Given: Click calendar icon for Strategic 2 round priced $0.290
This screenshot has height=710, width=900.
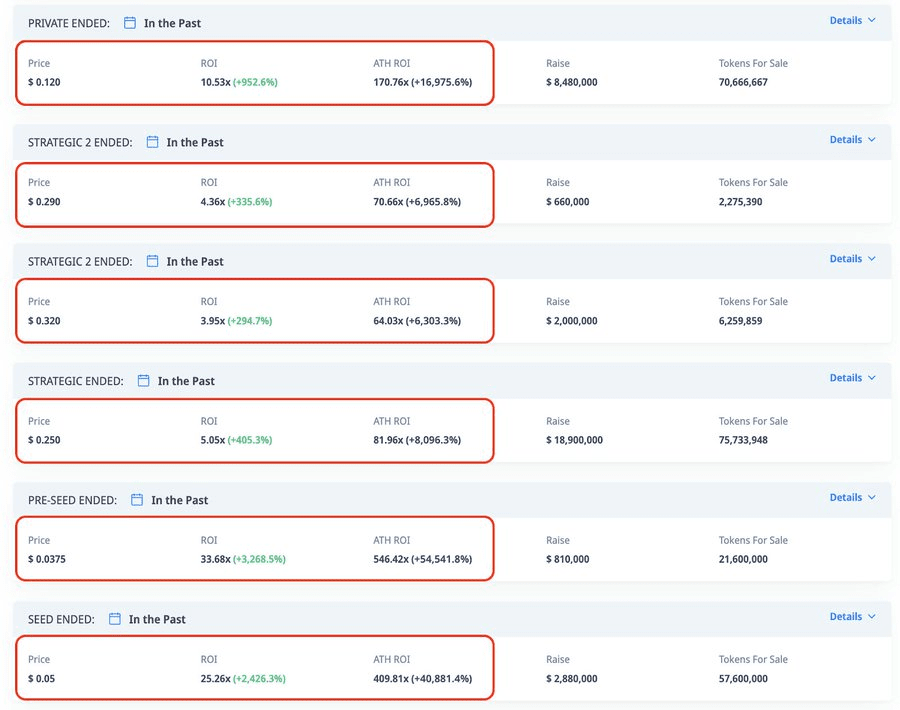Looking at the screenshot, I should [153, 142].
